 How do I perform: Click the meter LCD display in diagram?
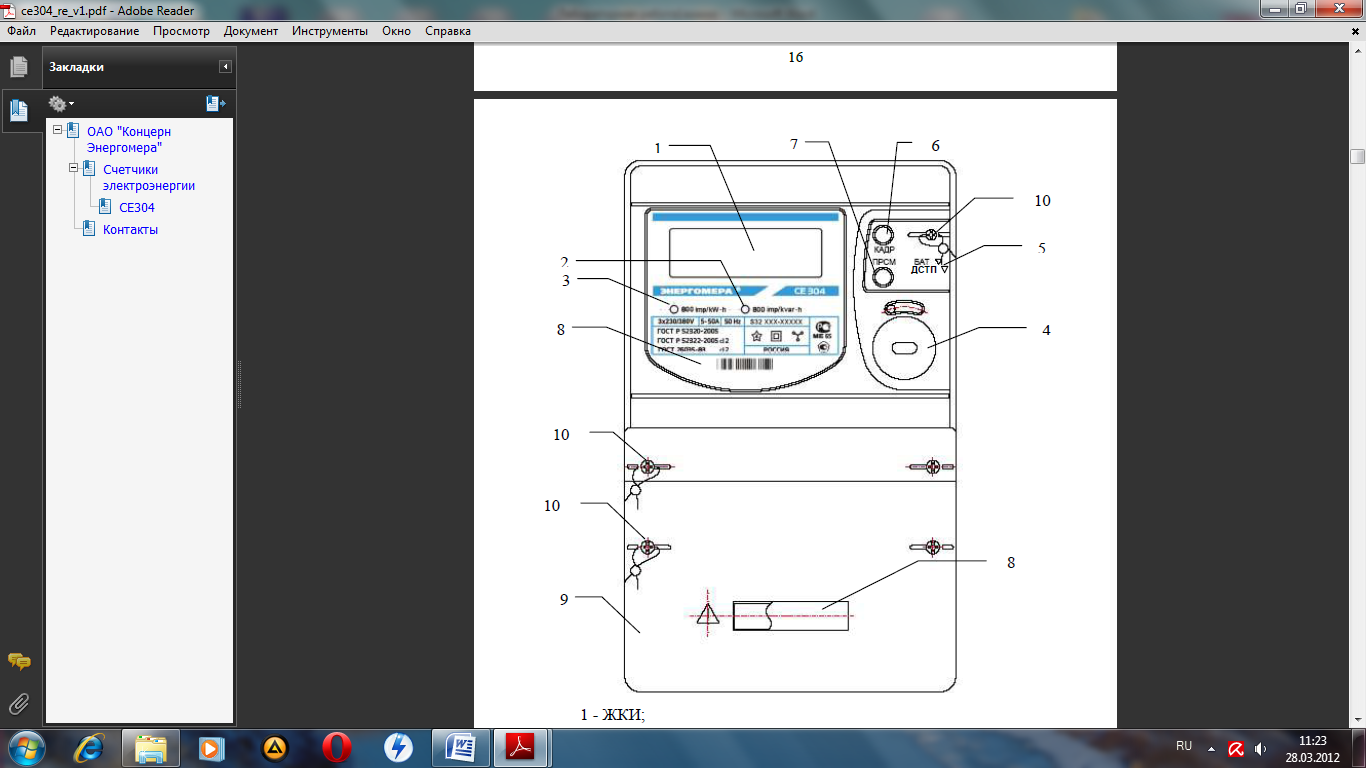[746, 253]
